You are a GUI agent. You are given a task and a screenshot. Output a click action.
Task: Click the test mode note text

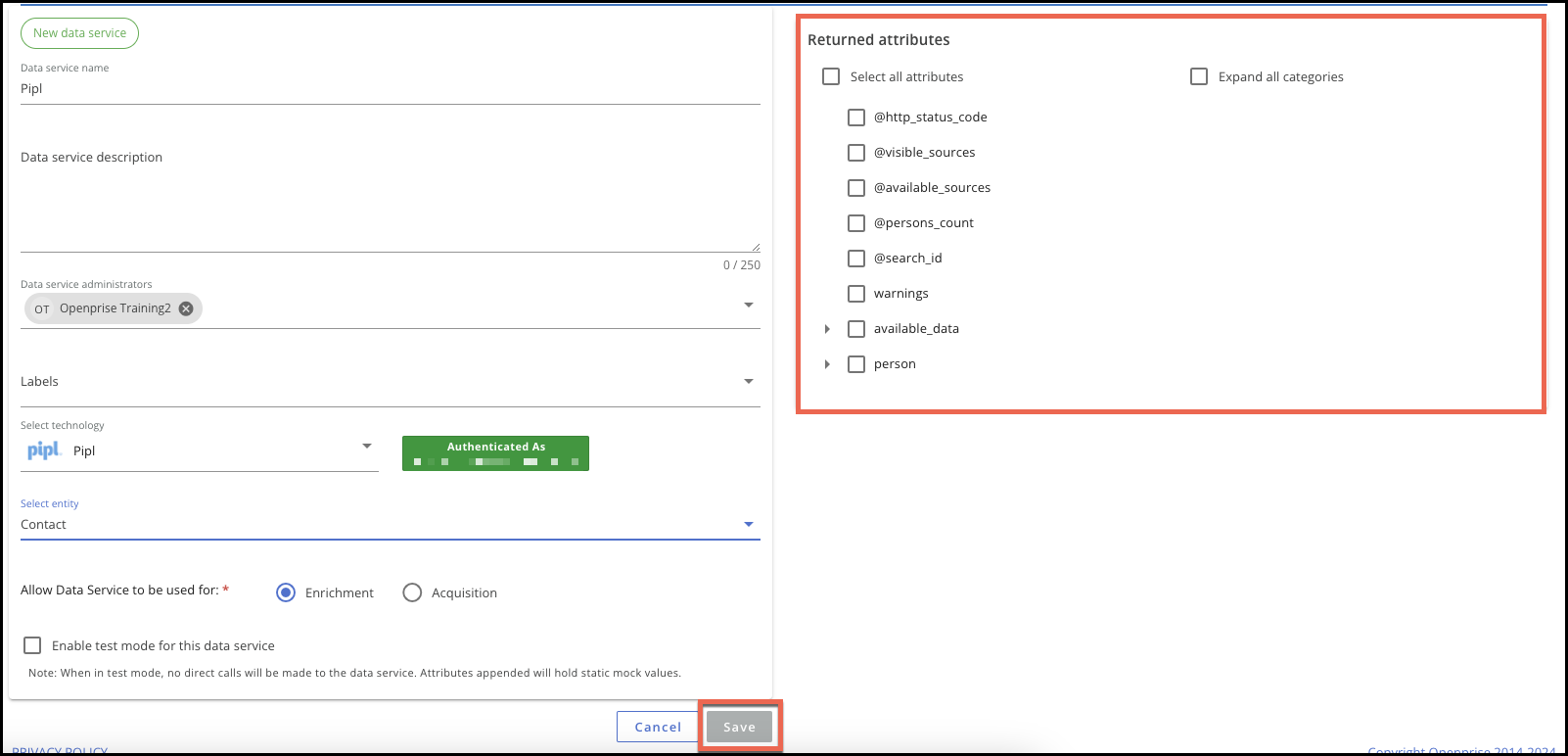click(x=354, y=673)
